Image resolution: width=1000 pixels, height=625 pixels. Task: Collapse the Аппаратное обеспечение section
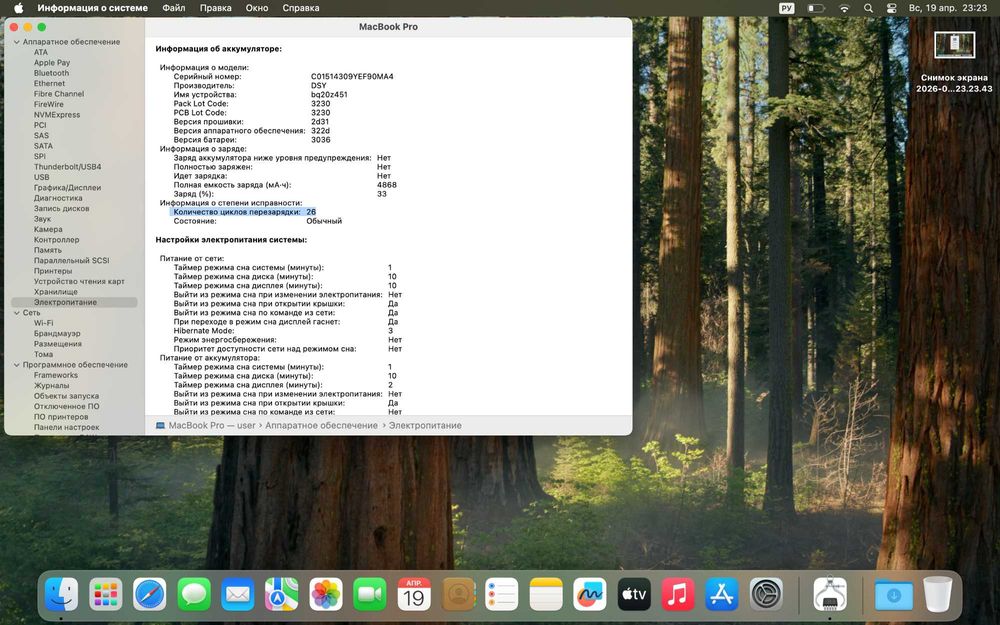point(17,42)
